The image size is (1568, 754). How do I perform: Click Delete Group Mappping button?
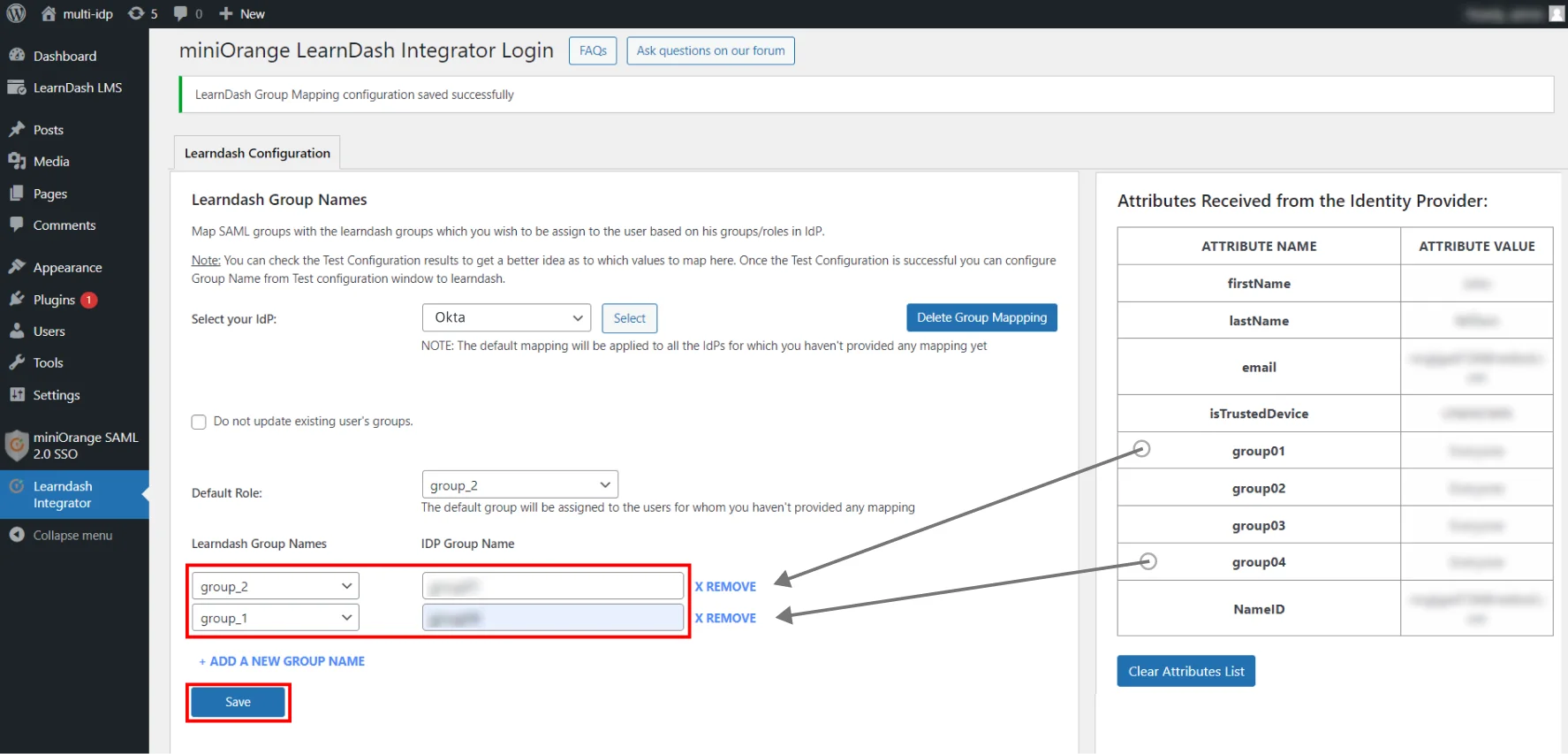[981, 317]
